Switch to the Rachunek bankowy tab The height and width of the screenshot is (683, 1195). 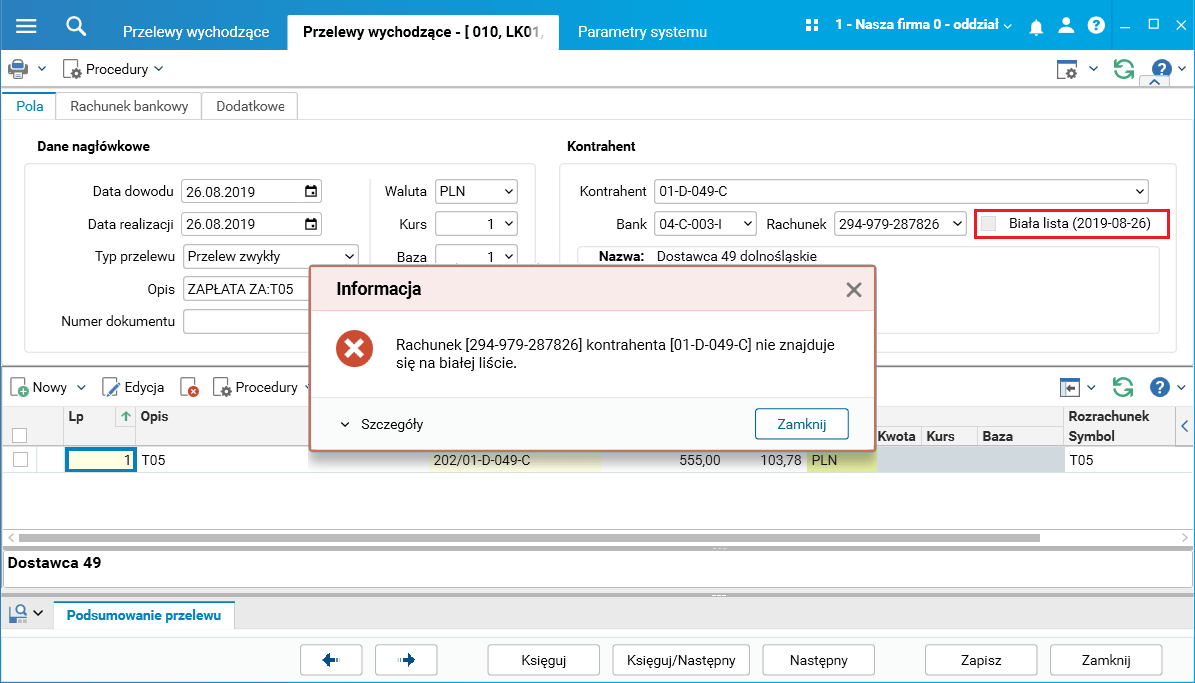pyautogui.click(x=129, y=106)
